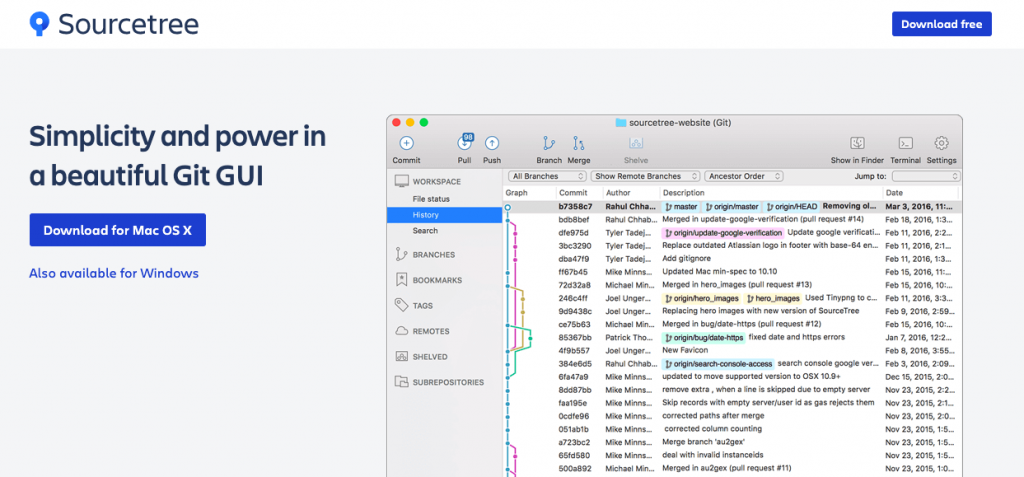This screenshot has width=1024, height=477.
Task: Open the All Branches dropdown
Action: click(x=547, y=176)
